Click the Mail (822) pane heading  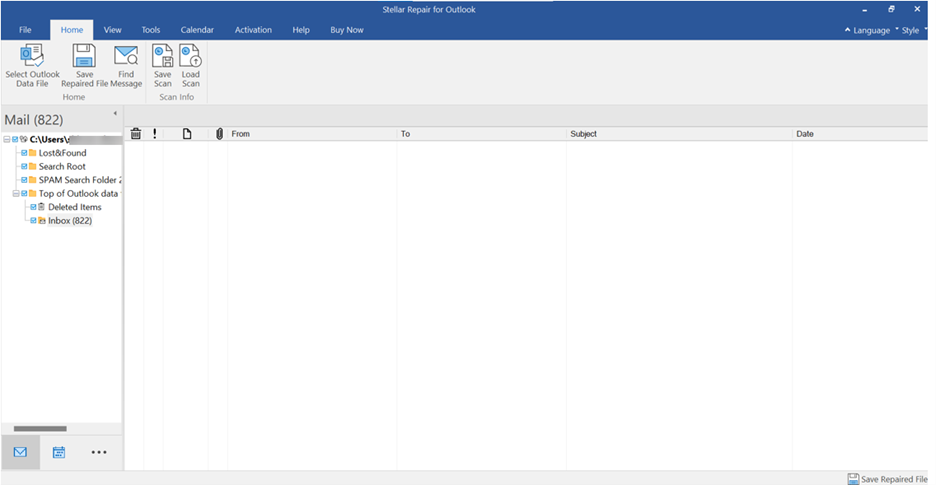33,120
